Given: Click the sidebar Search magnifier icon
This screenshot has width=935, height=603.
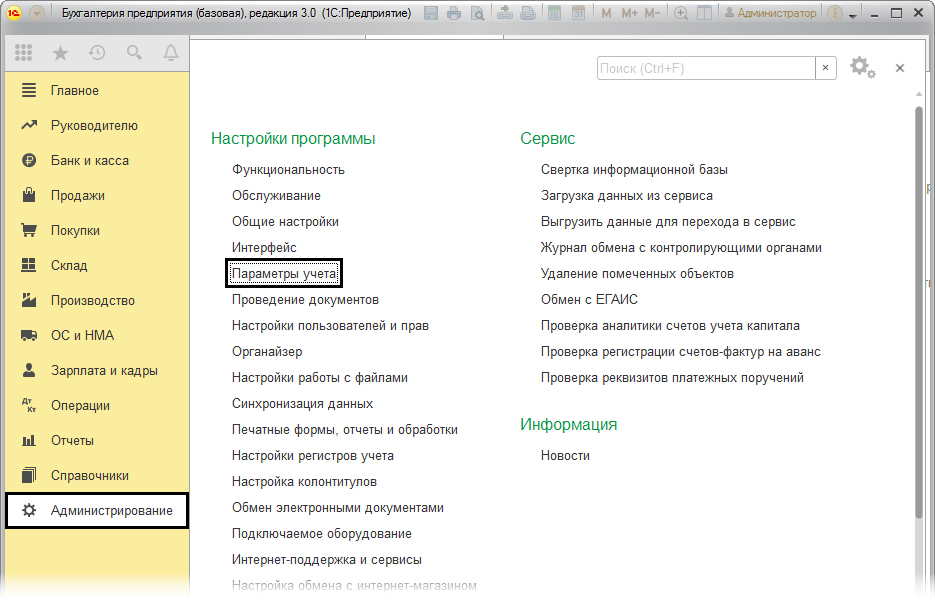Looking at the screenshot, I should [134, 53].
